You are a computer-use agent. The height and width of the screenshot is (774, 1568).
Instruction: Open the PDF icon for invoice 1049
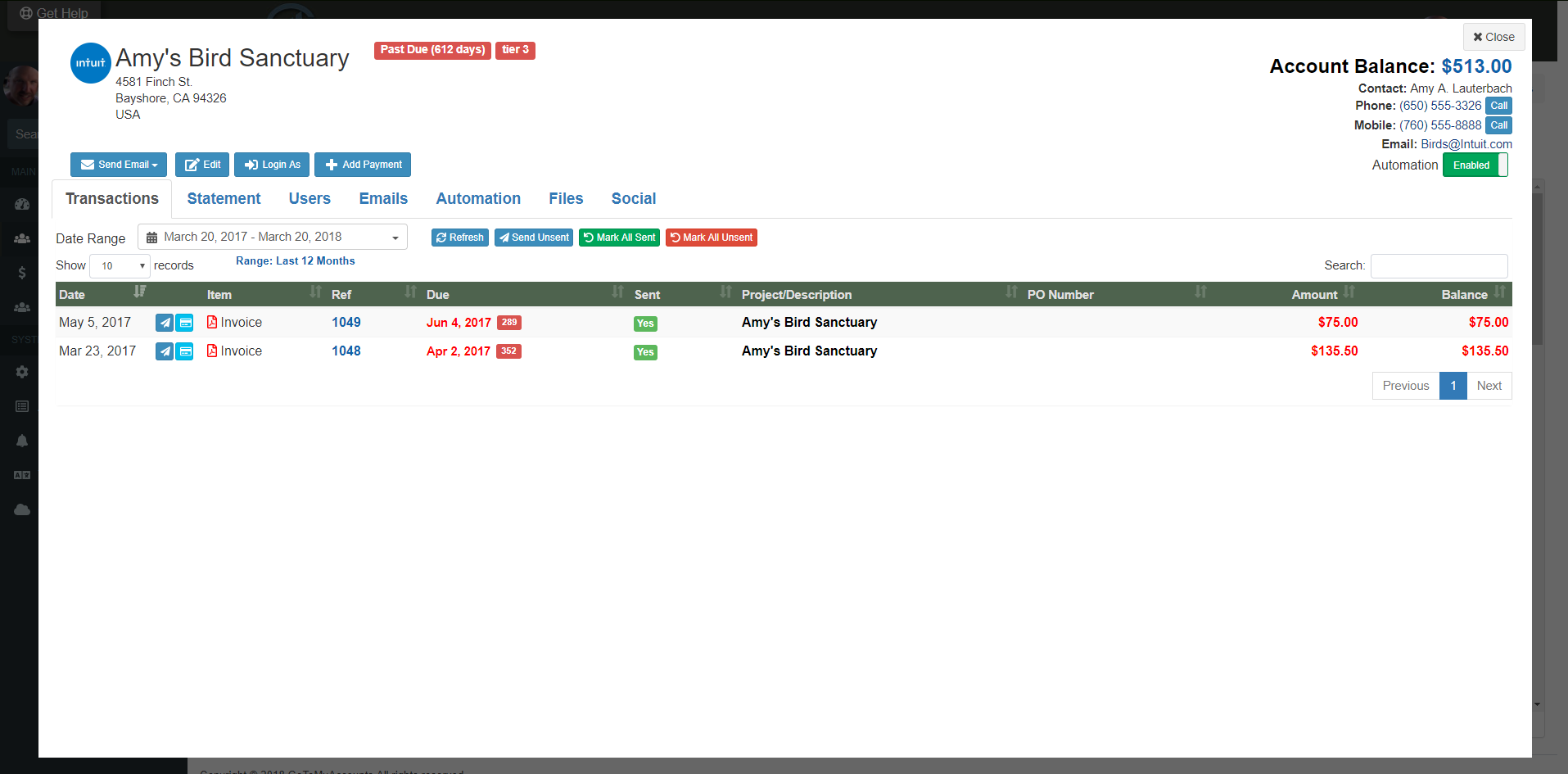212,322
